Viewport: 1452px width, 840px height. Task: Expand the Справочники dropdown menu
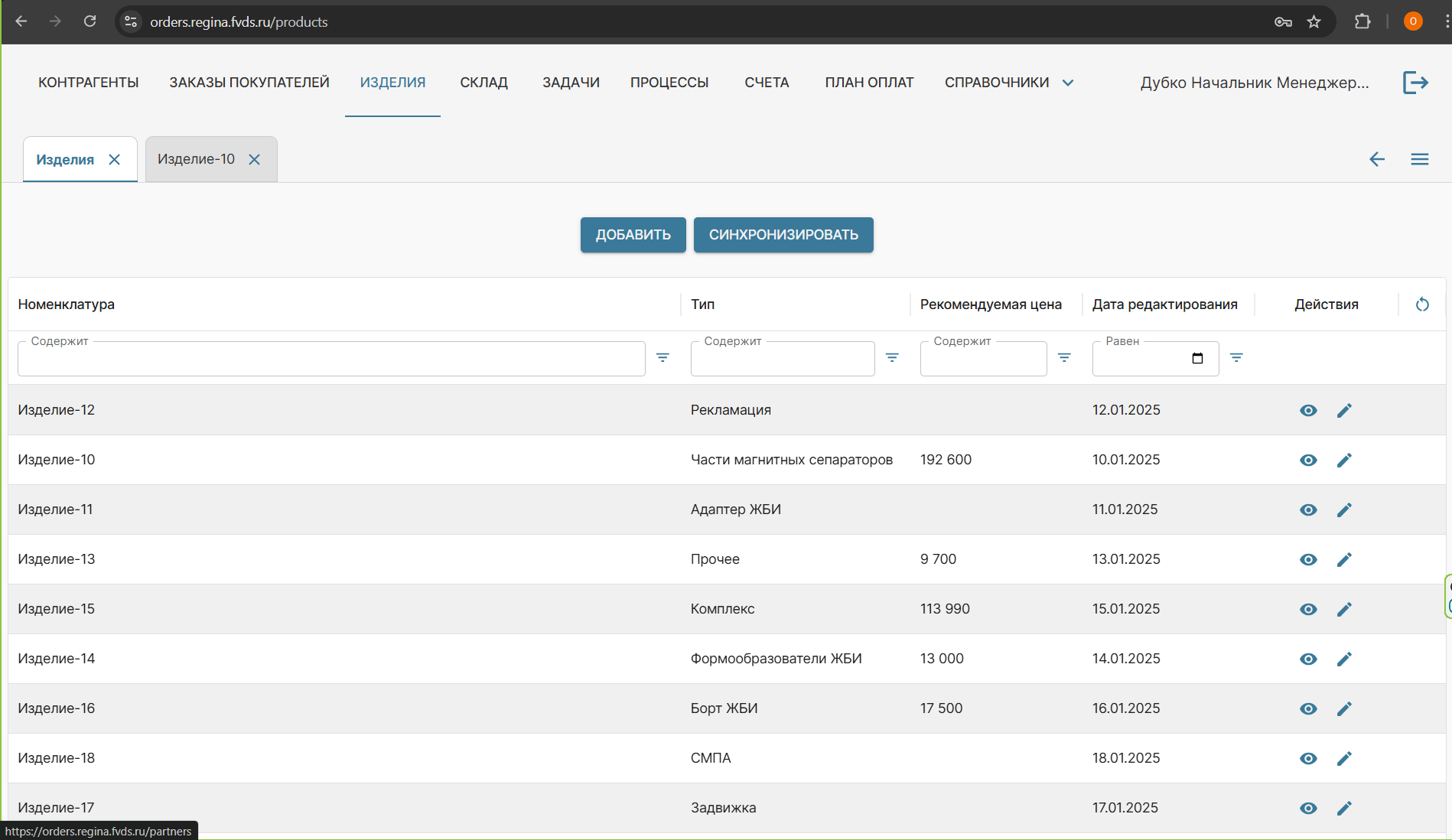1008,83
